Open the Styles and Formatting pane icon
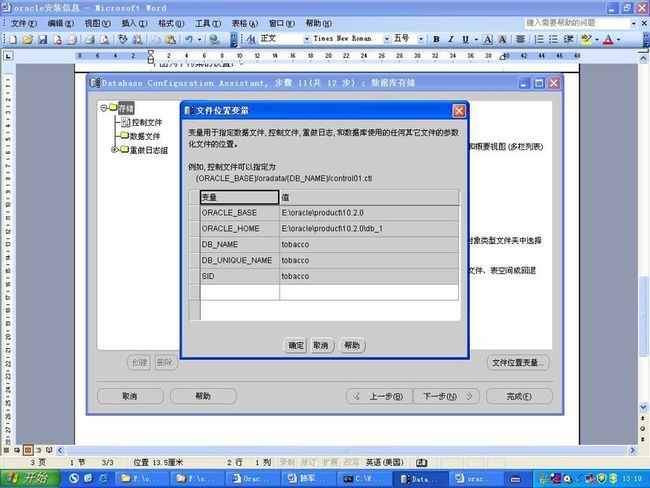This screenshot has width=650, height=488. point(251,39)
